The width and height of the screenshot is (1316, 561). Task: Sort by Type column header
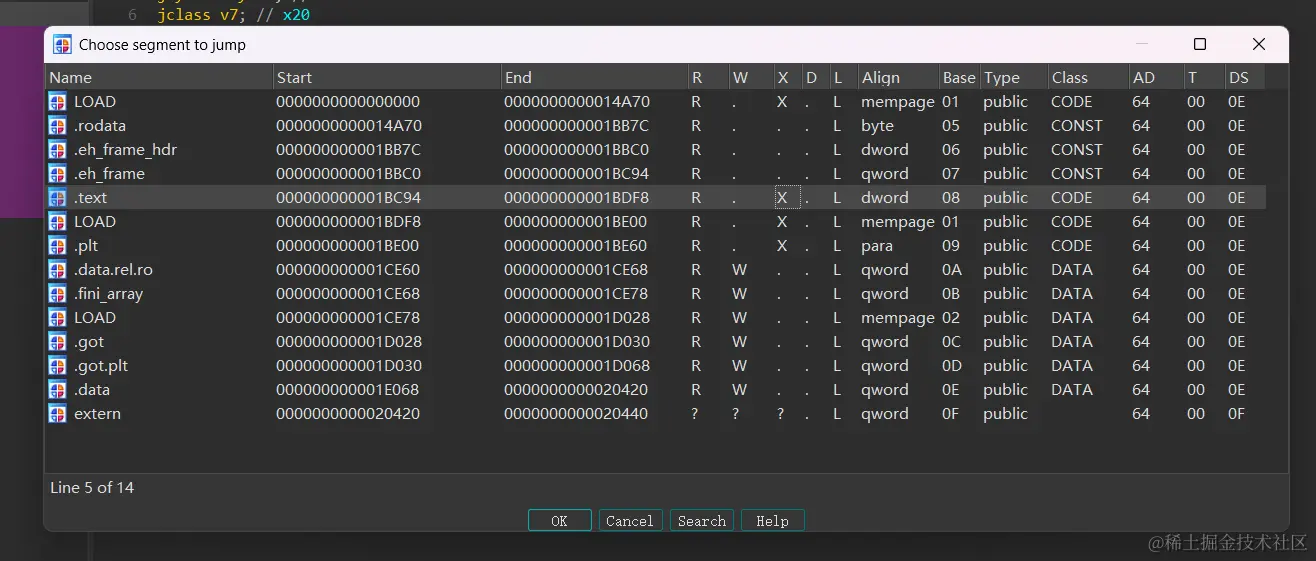(x=1014, y=77)
